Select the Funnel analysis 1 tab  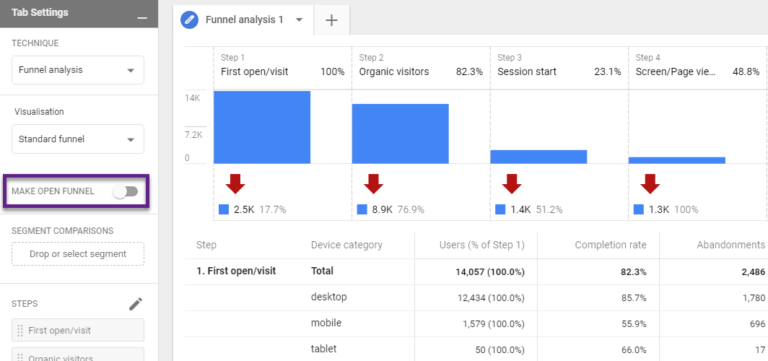pos(244,20)
